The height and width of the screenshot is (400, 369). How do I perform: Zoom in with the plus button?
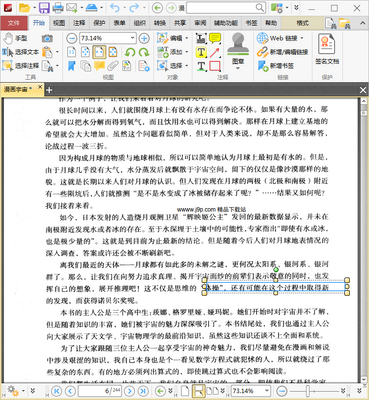[x=144, y=38]
